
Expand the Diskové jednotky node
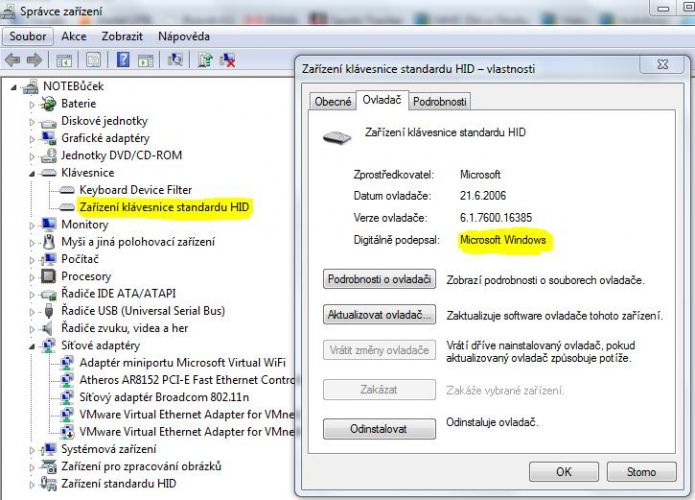click(31, 121)
